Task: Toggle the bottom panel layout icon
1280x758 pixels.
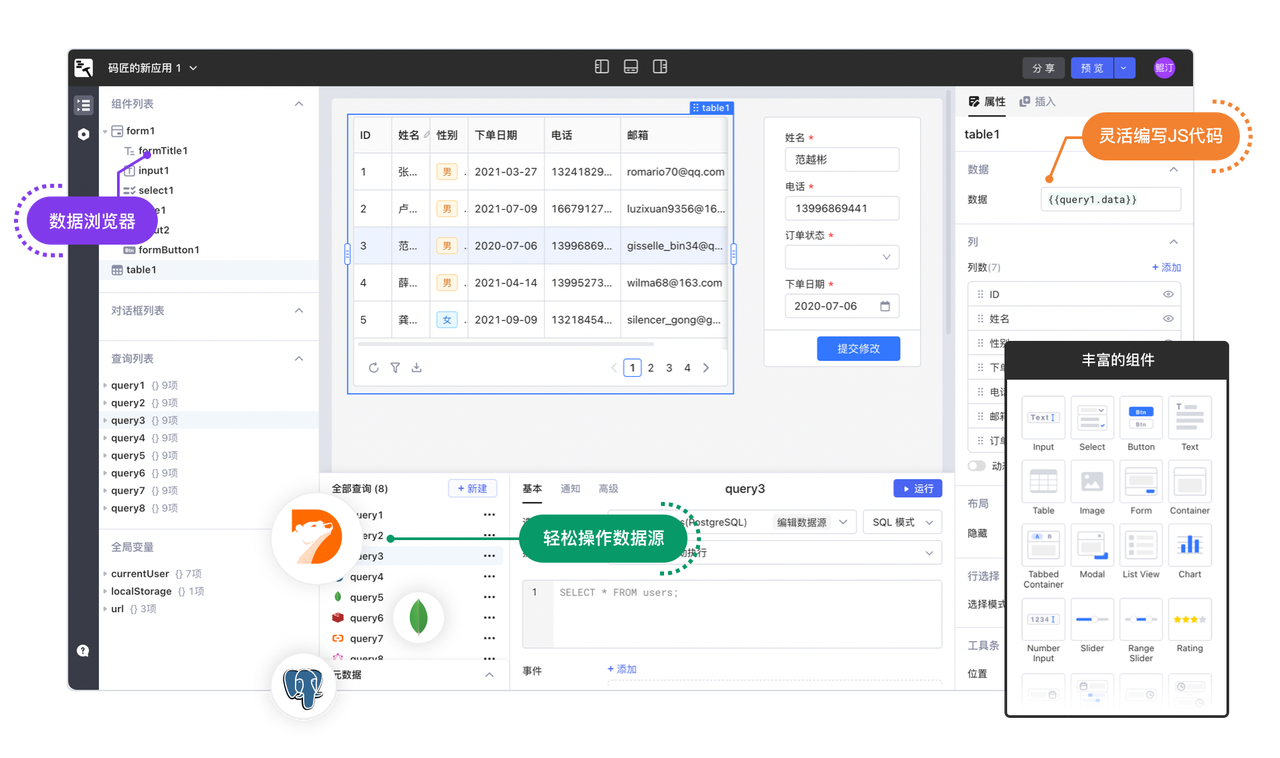Action: point(631,67)
